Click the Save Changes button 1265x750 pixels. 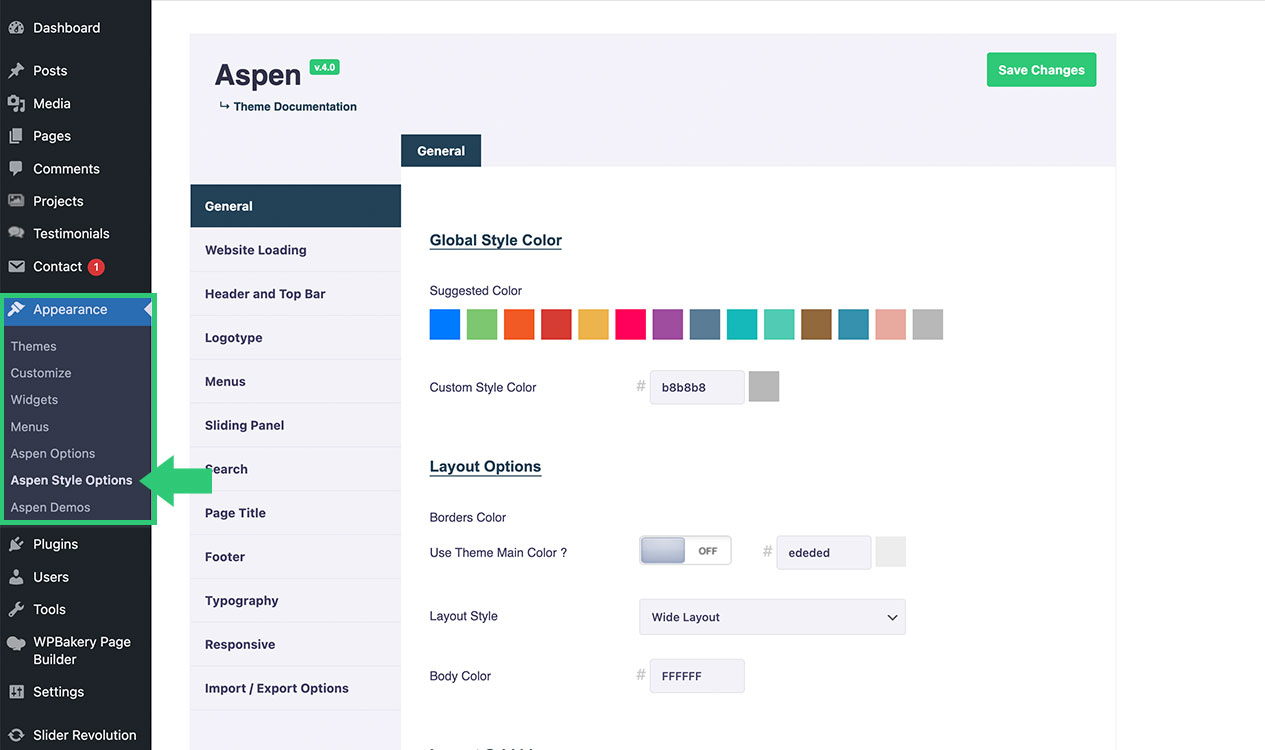point(1041,70)
